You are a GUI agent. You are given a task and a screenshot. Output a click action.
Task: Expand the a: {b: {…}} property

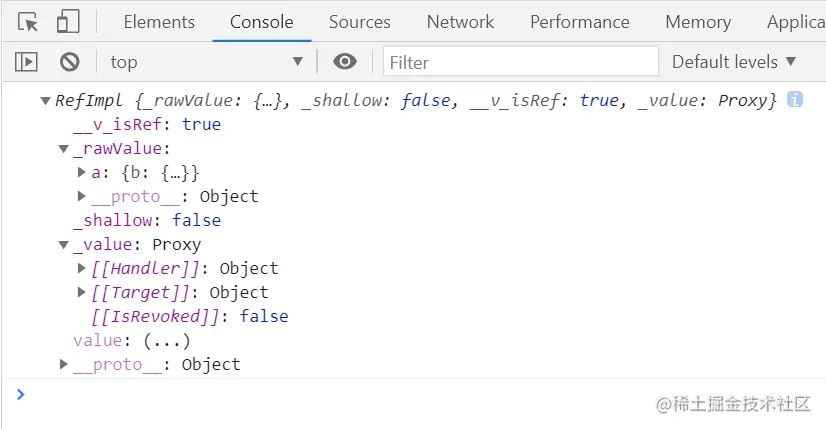tap(82, 173)
